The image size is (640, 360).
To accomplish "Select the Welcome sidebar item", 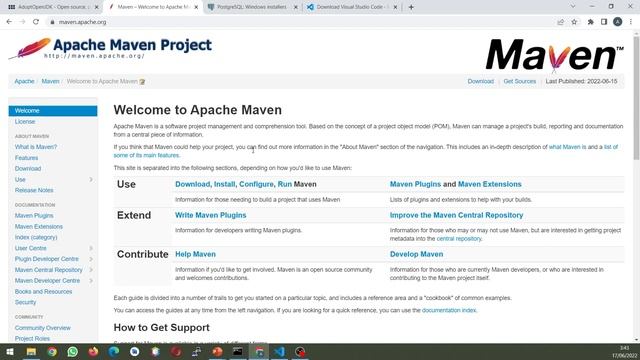I will pyautogui.click(x=53, y=111).
